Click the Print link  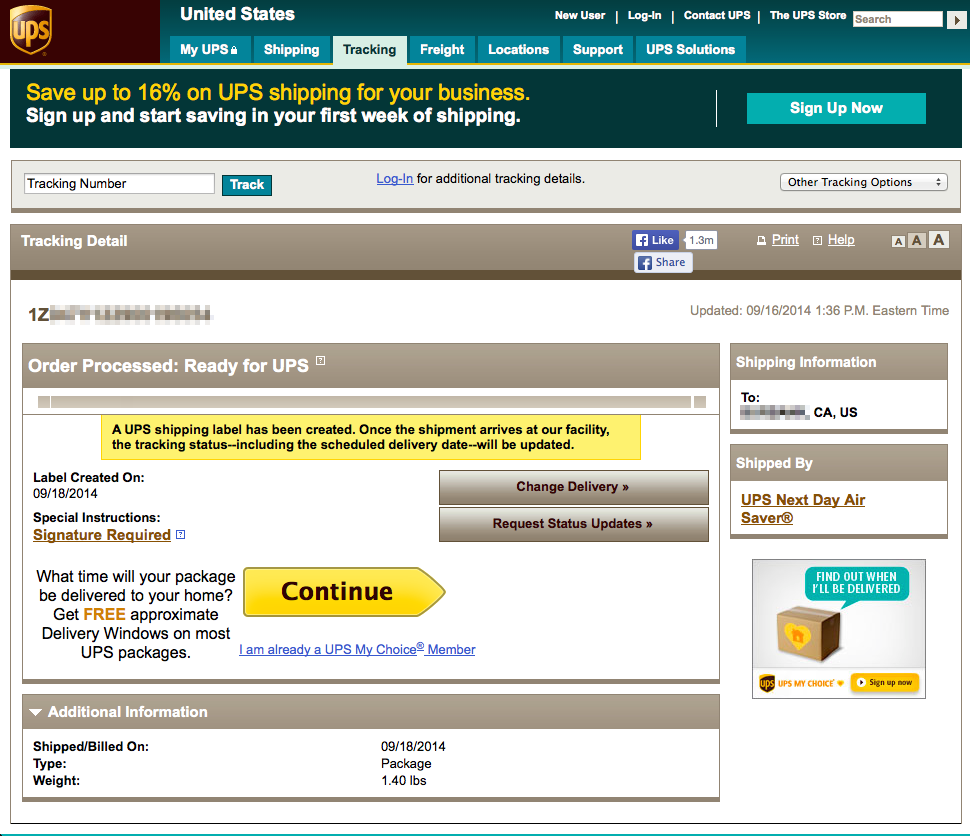tap(785, 239)
